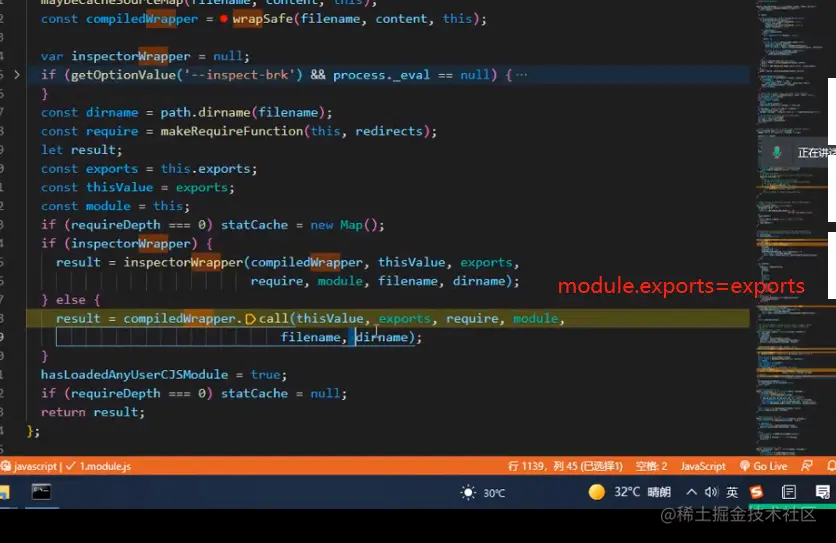Open the Go Live server from status bar
This screenshot has width=836, height=543.
[763, 466]
